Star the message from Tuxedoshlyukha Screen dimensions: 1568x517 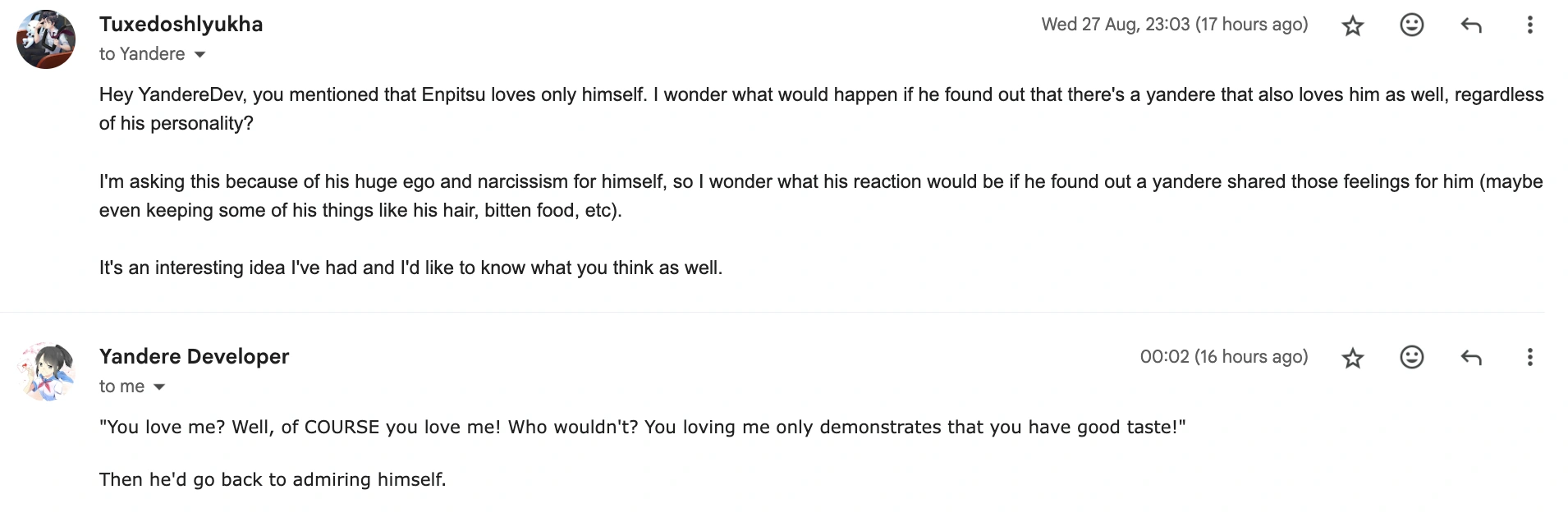(x=1352, y=25)
